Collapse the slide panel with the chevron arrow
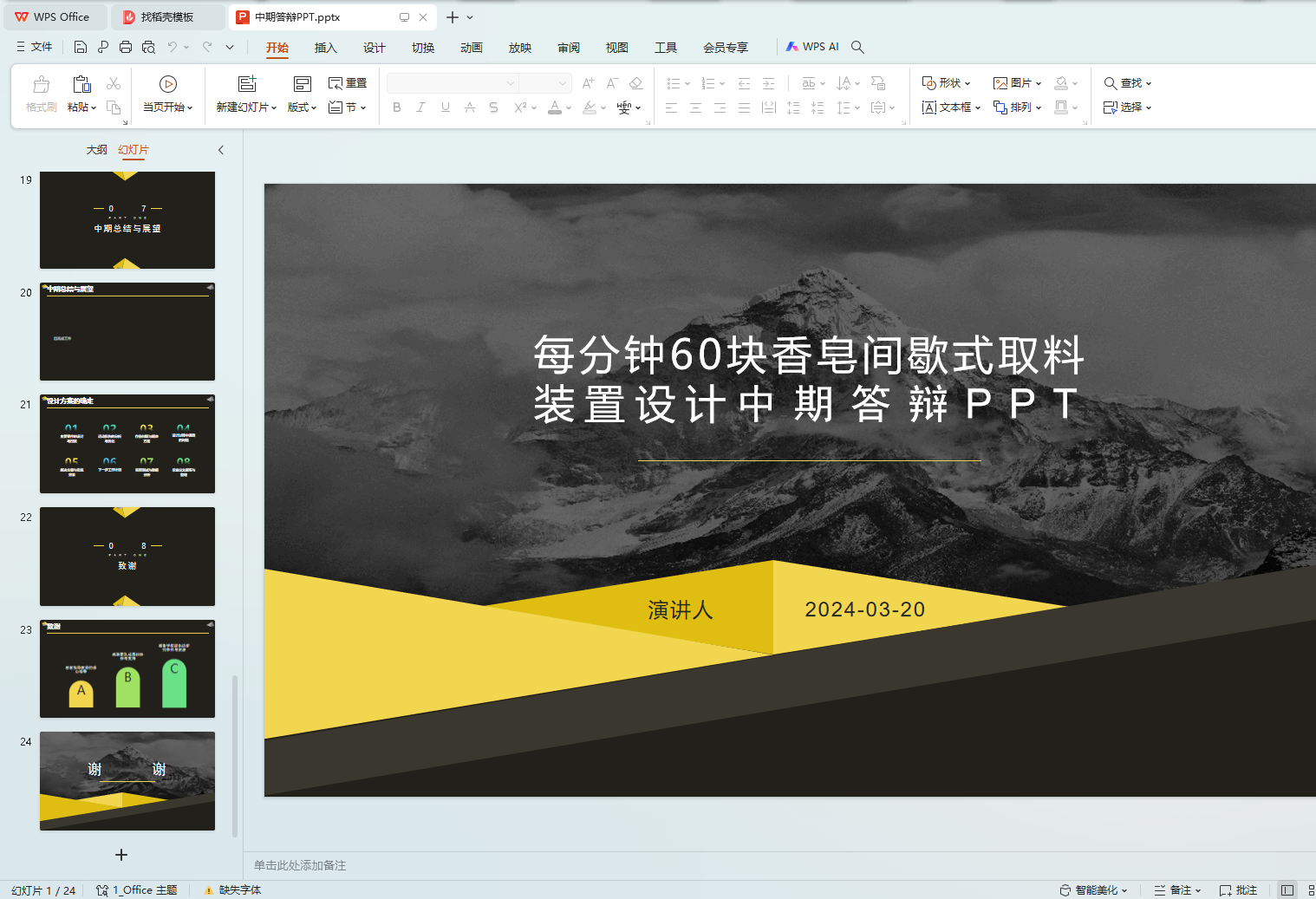1316x899 pixels. pyautogui.click(x=221, y=150)
